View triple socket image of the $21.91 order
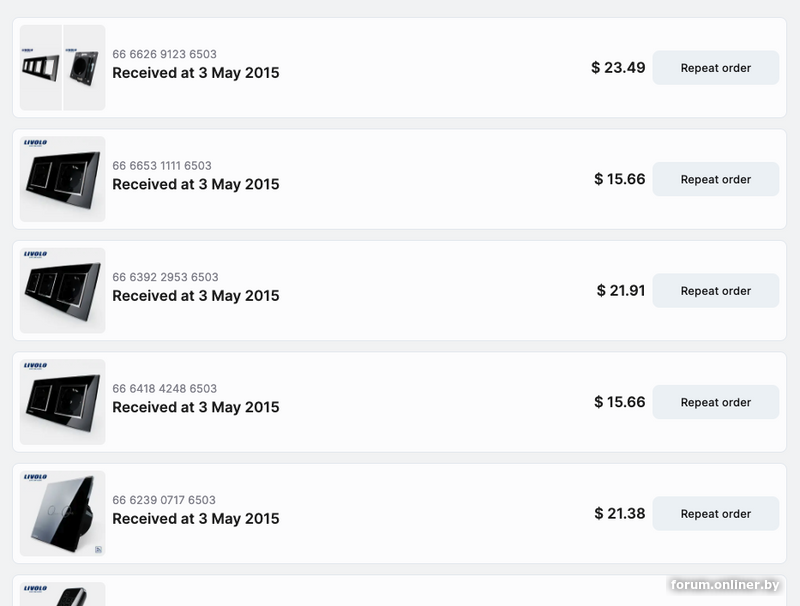The width and height of the screenshot is (800, 606). [62, 291]
